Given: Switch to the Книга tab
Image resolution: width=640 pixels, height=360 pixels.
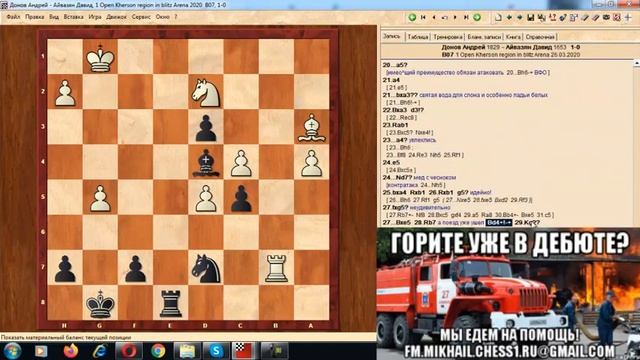Looking at the screenshot, I should tap(513, 37).
